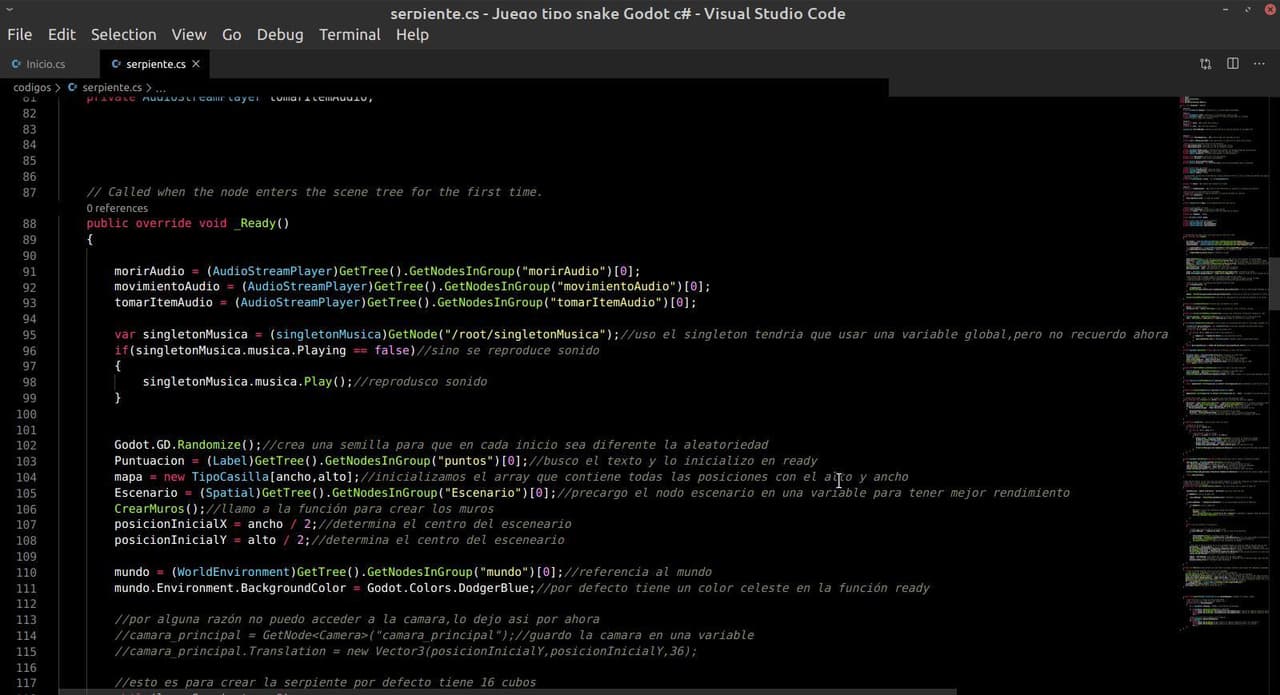1280x695 pixels.
Task: Expand the serpiente.cs breadcrumb dropdown
Action: (112, 88)
